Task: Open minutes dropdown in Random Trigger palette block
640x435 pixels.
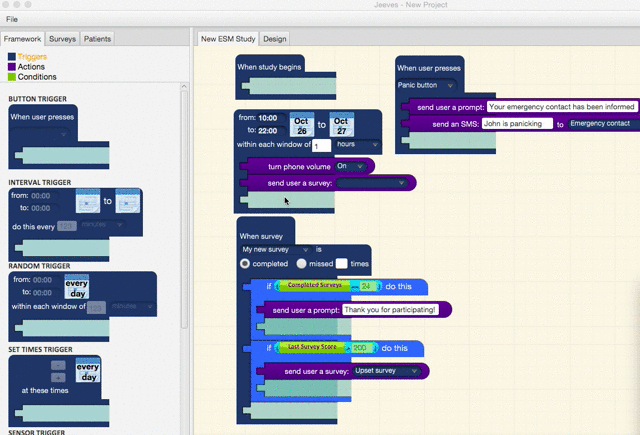Action: coord(133,306)
